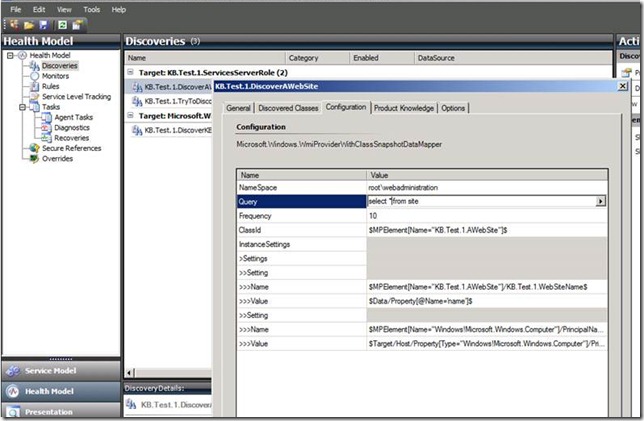Click the Recoveries icon

coord(46,138)
